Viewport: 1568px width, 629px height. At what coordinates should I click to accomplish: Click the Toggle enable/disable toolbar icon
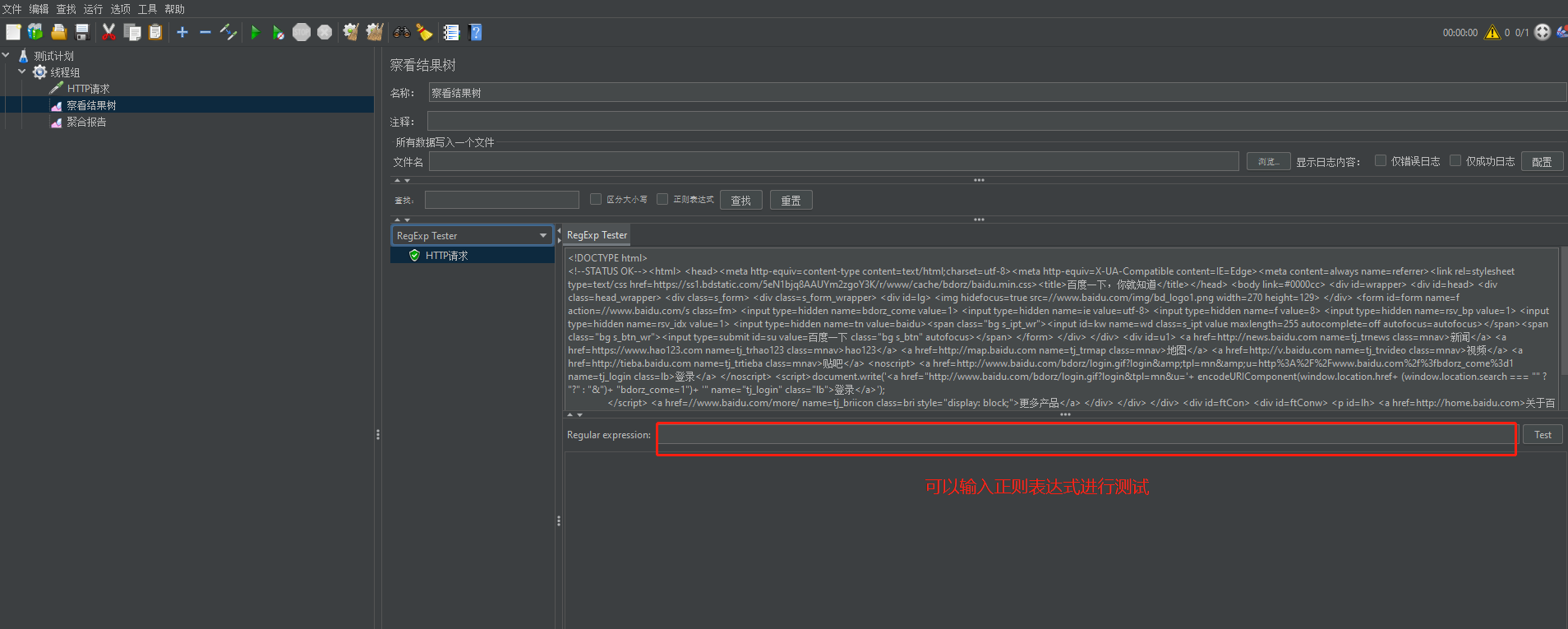228,32
